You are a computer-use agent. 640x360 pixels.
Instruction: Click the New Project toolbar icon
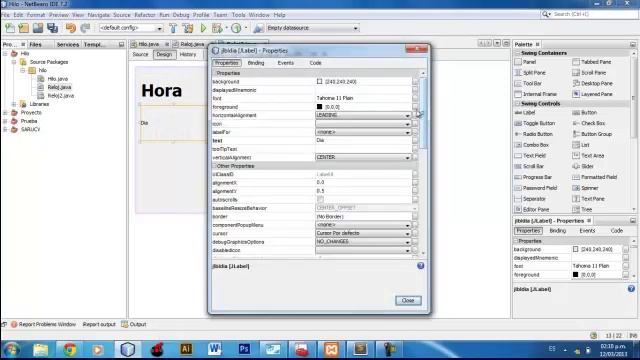24,28
